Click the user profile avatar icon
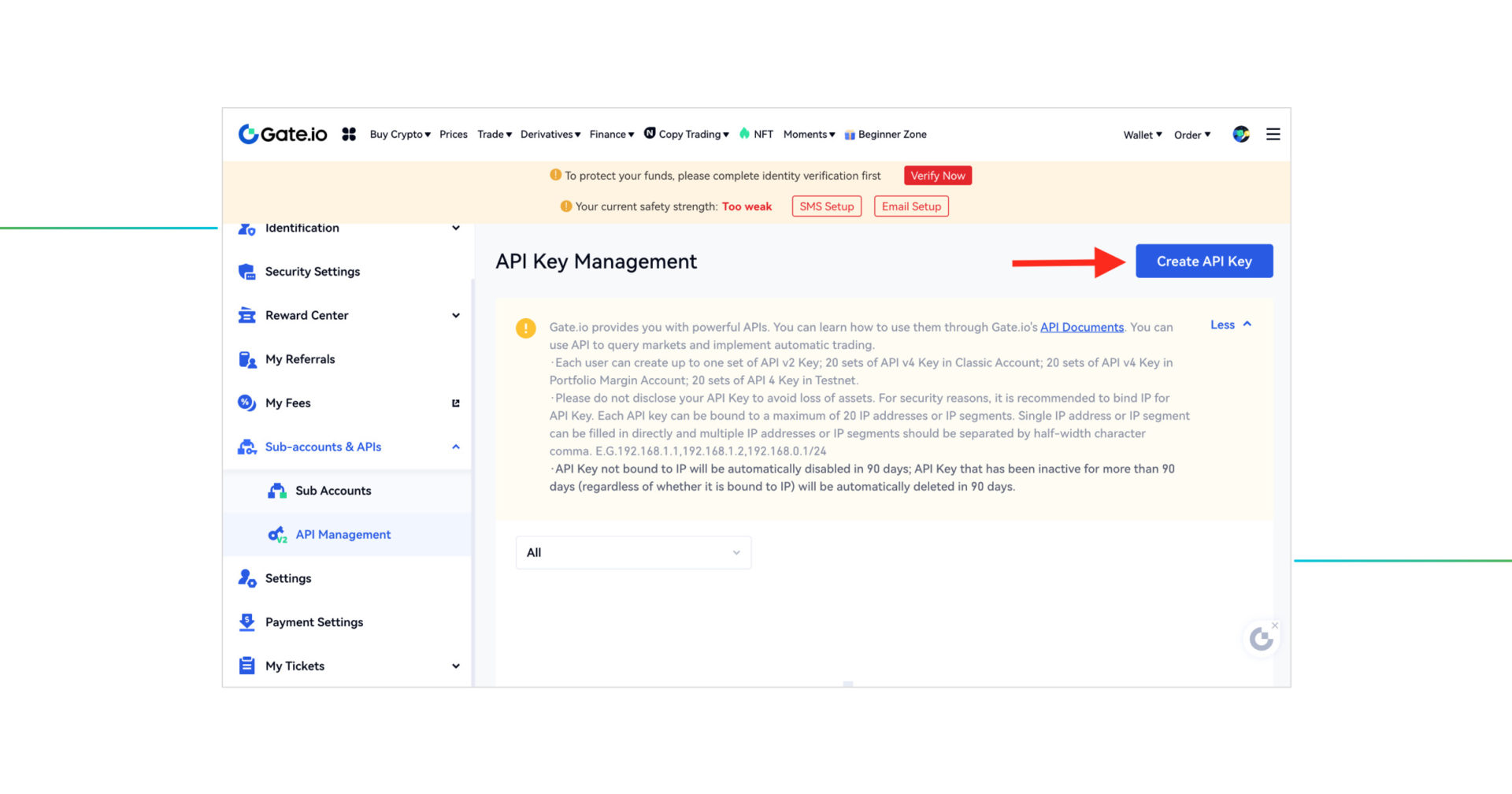 click(x=1241, y=135)
